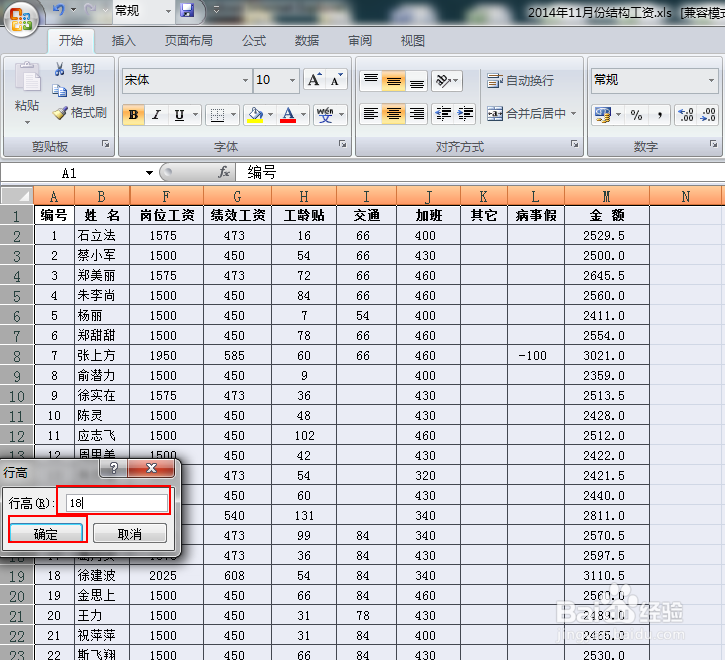Image resolution: width=725 pixels, height=660 pixels.
Task: Apply comma style format
Action: [x=659, y=115]
